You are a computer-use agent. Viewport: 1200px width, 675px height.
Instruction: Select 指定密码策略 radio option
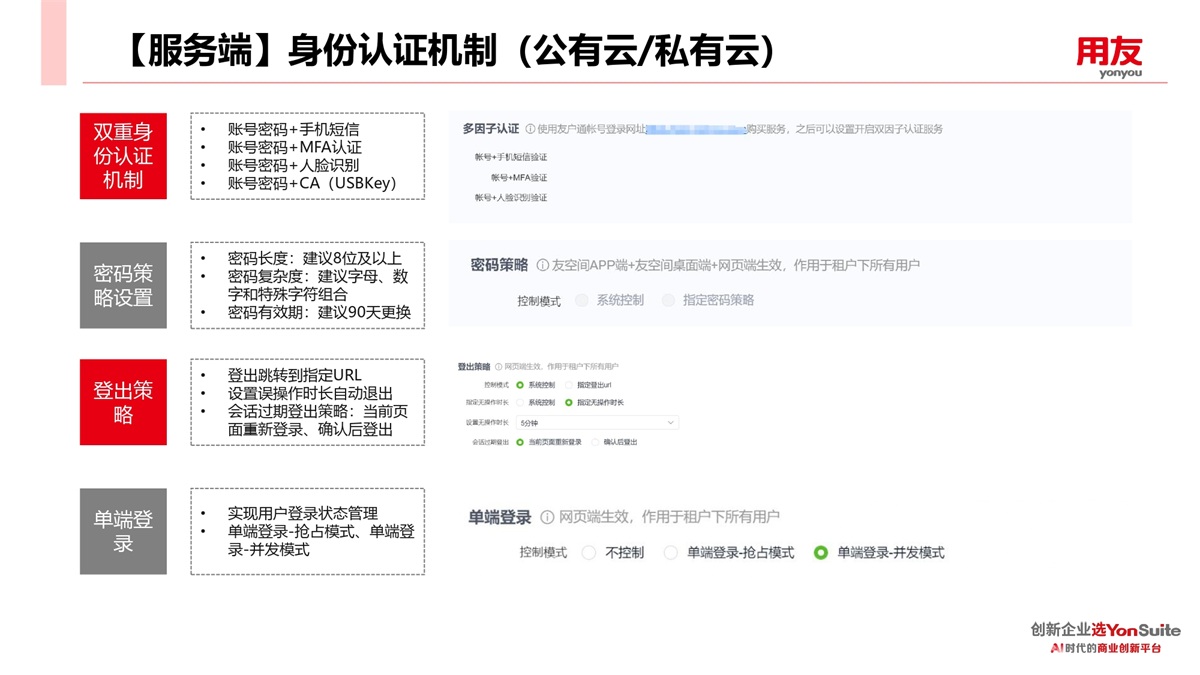[668, 300]
